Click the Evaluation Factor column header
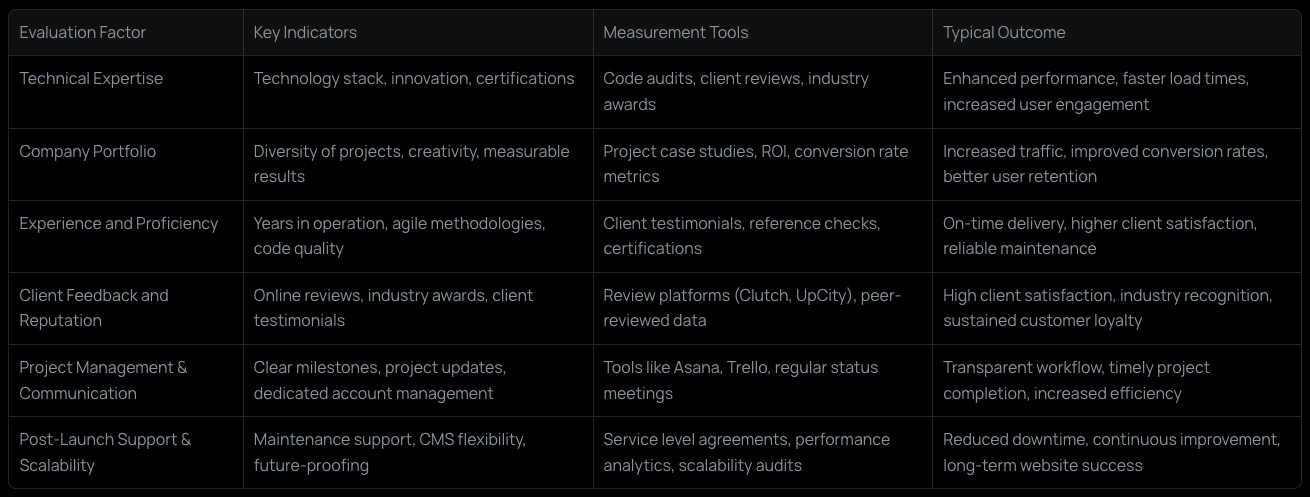The height and width of the screenshot is (497, 1310). [126, 32]
